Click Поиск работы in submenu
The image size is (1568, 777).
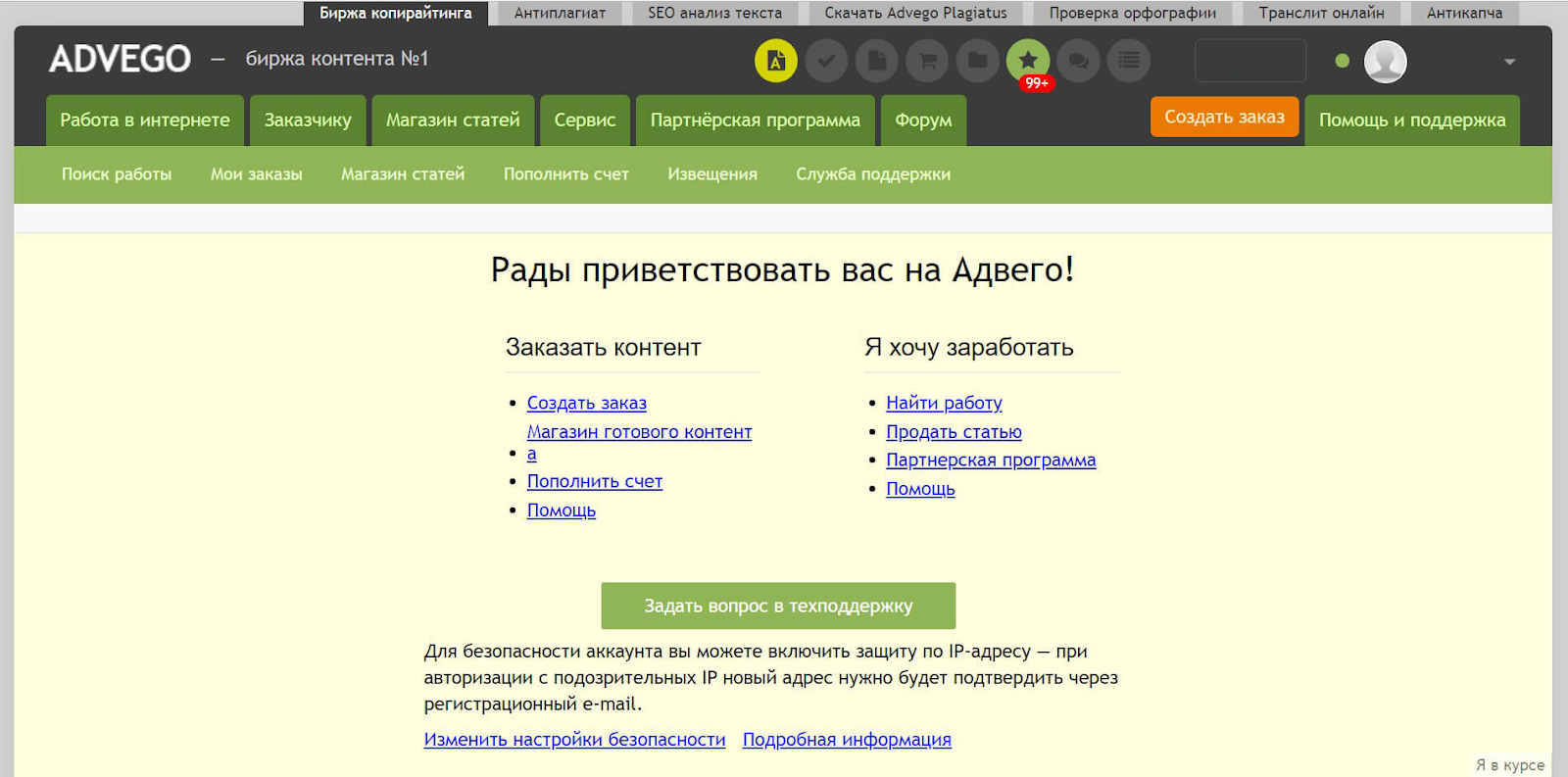[x=117, y=174]
